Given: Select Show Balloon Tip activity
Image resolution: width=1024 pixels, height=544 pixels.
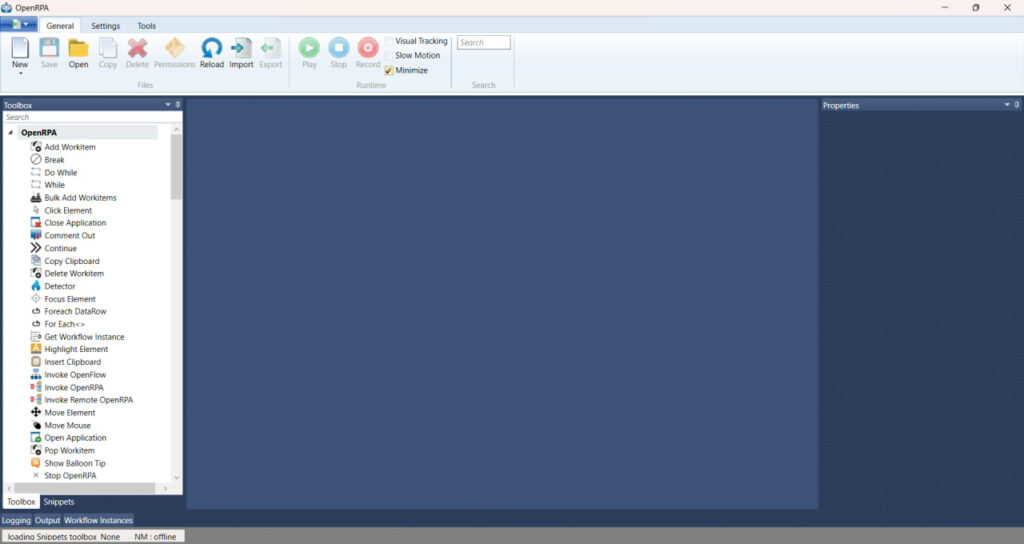Looking at the screenshot, I should click(x=68, y=463).
